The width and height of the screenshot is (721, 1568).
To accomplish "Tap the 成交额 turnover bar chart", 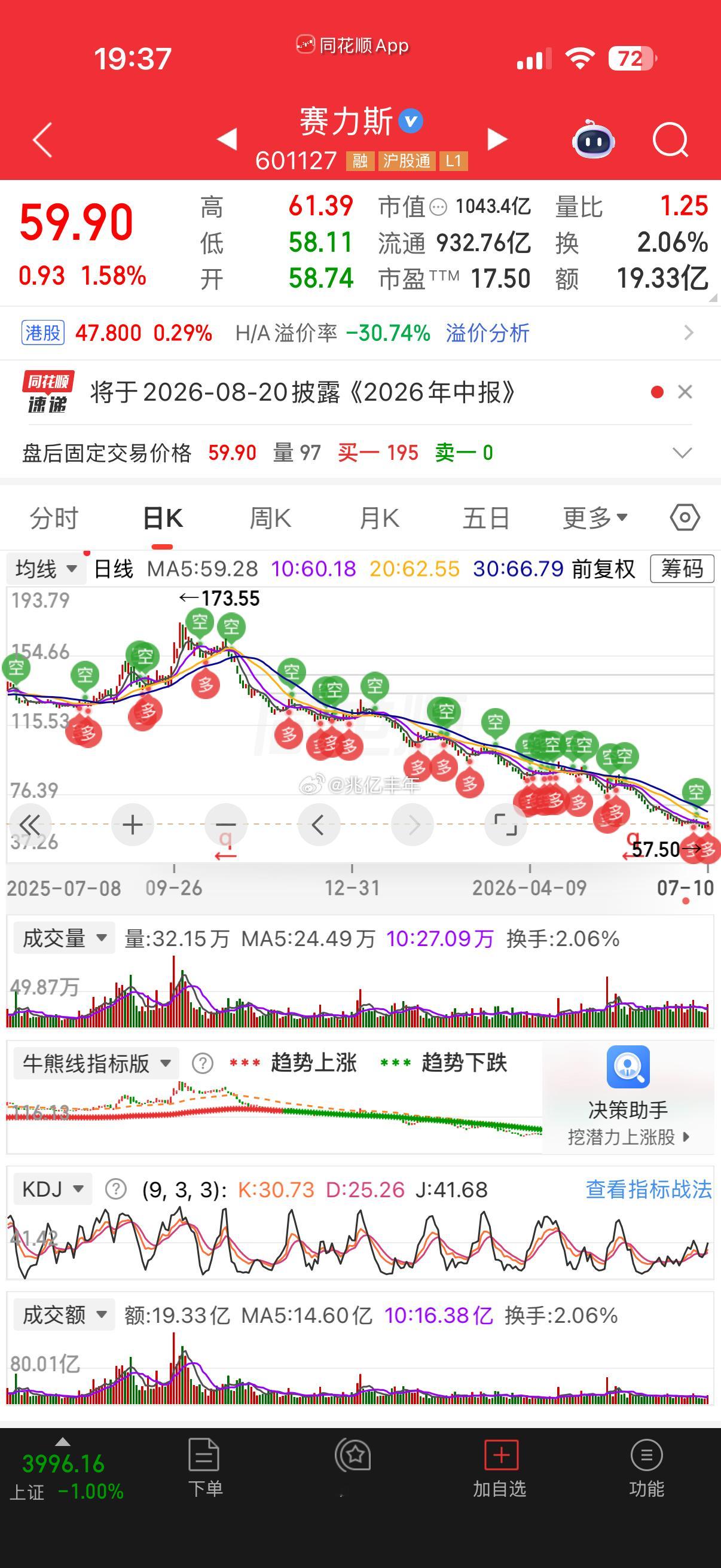I will (360, 1369).
